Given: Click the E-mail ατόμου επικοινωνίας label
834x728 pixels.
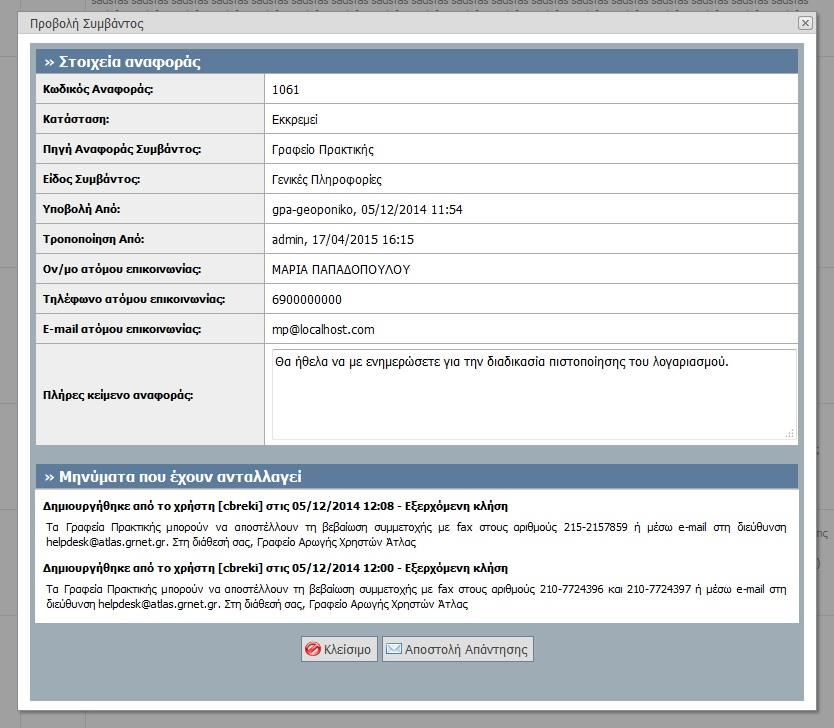Looking at the screenshot, I should [x=122, y=329].
